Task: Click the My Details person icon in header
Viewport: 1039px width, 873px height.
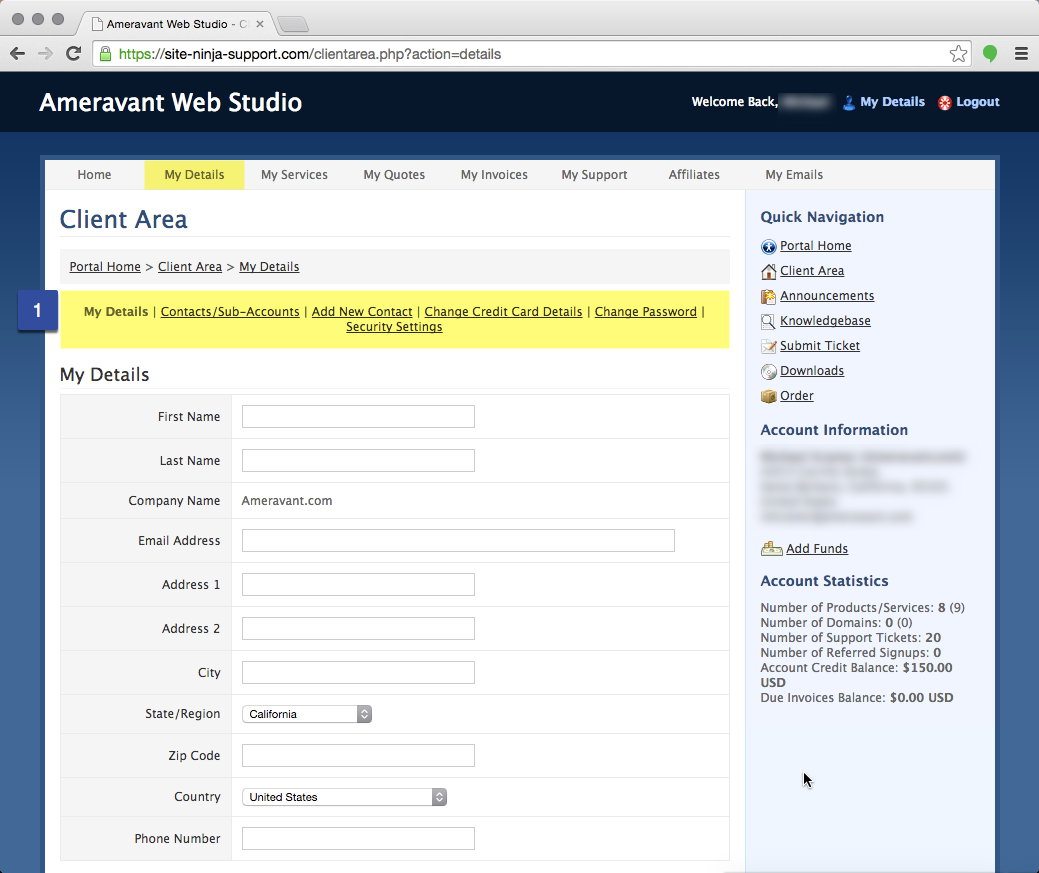Action: pyautogui.click(x=848, y=101)
